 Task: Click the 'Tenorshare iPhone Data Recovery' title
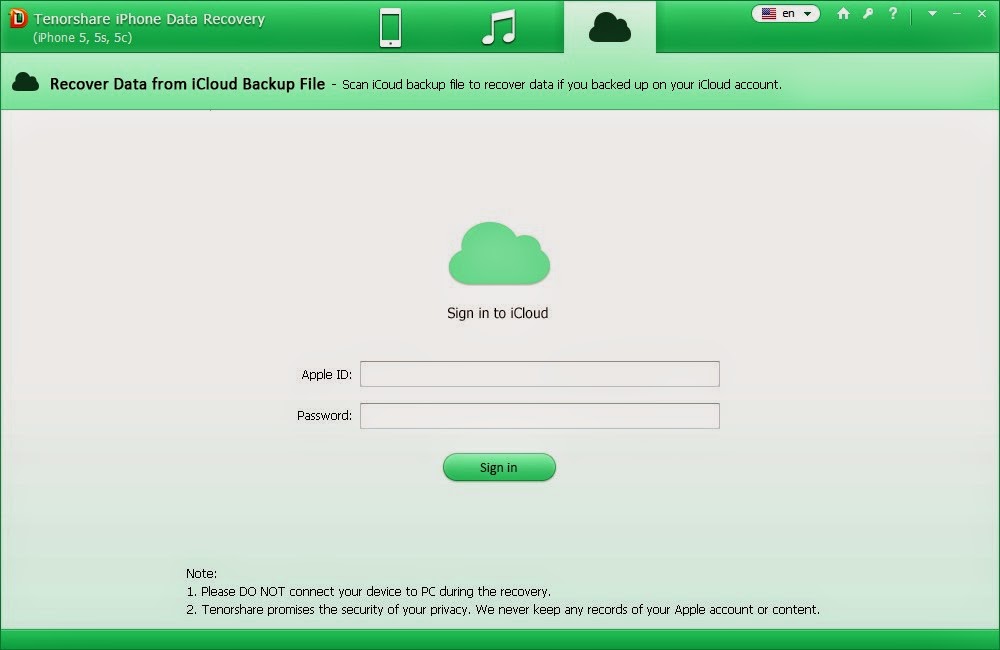149,19
